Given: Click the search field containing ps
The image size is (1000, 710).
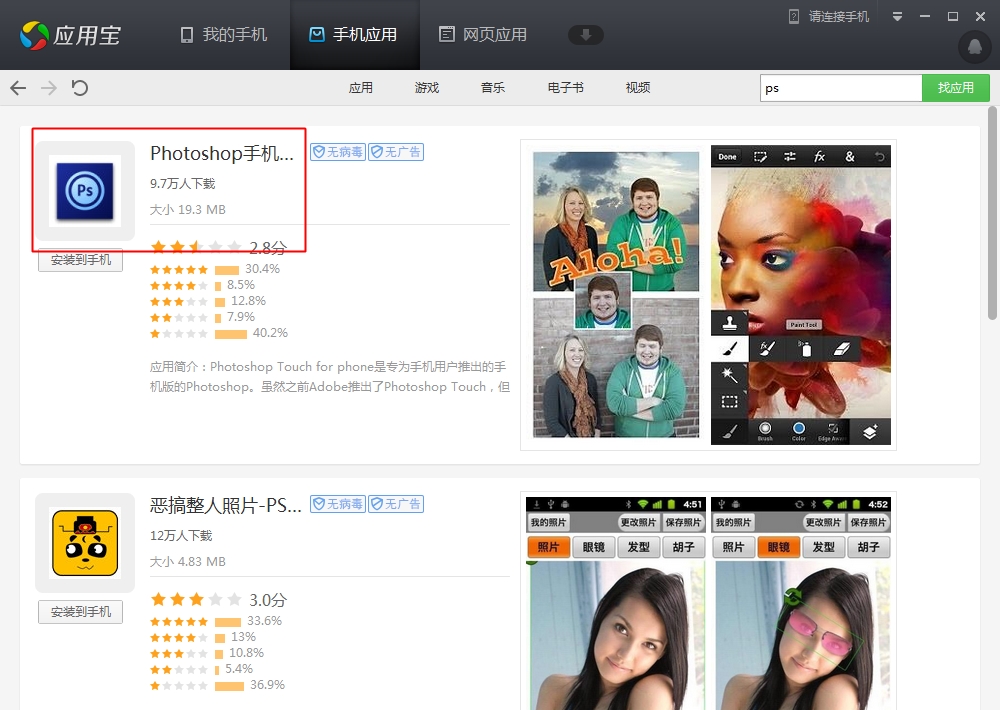Looking at the screenshot, I should 841,88.
